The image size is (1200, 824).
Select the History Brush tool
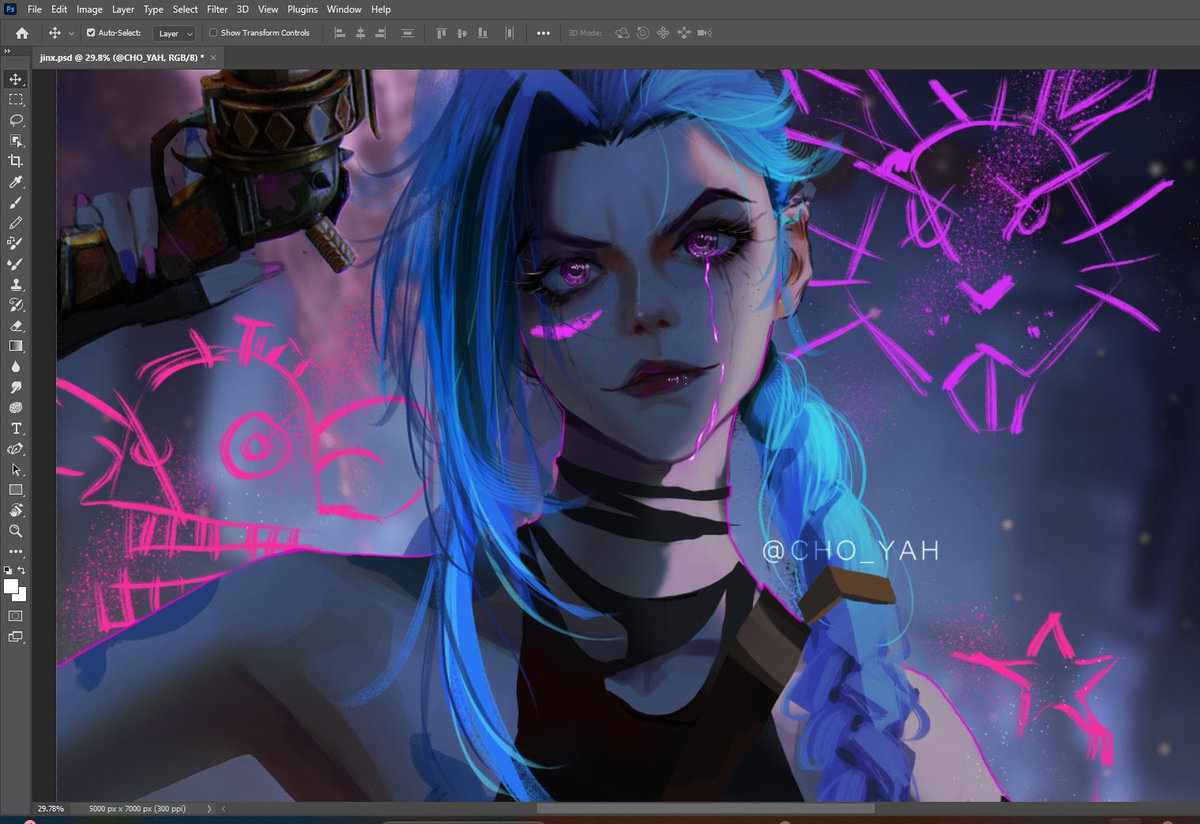click(x=16, y=305)
